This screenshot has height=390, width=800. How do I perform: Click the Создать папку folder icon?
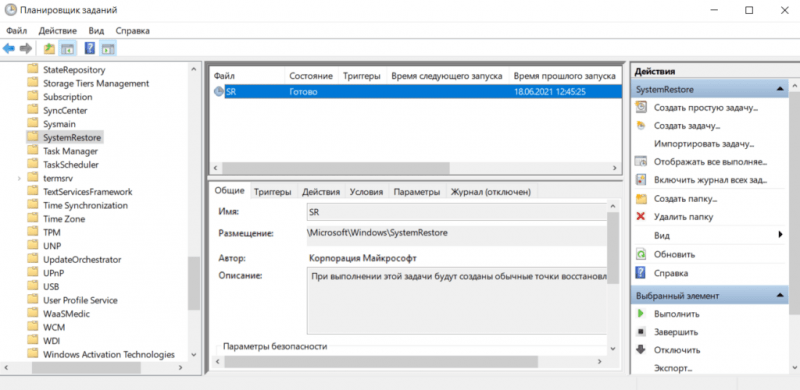click(x=640, y=199)
